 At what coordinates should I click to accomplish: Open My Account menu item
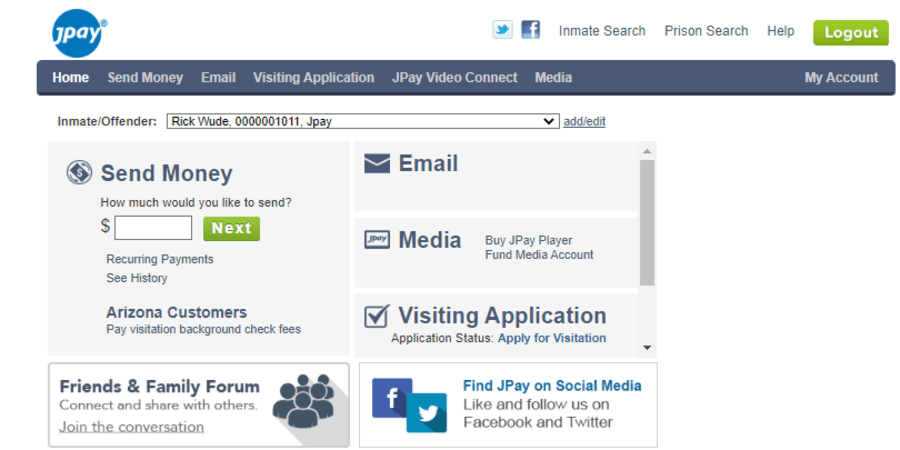click(x=841, y=78)
